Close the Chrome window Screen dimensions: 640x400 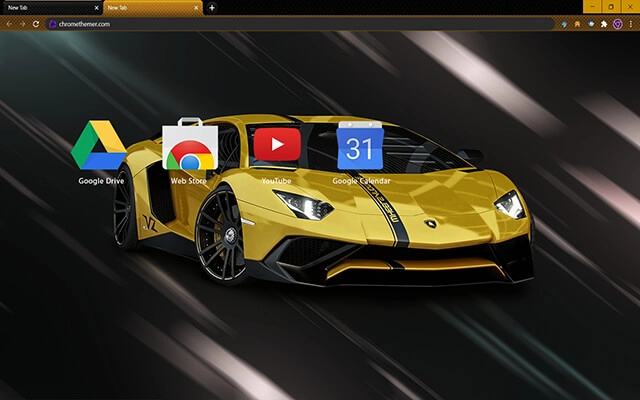[x=630, y=7]
